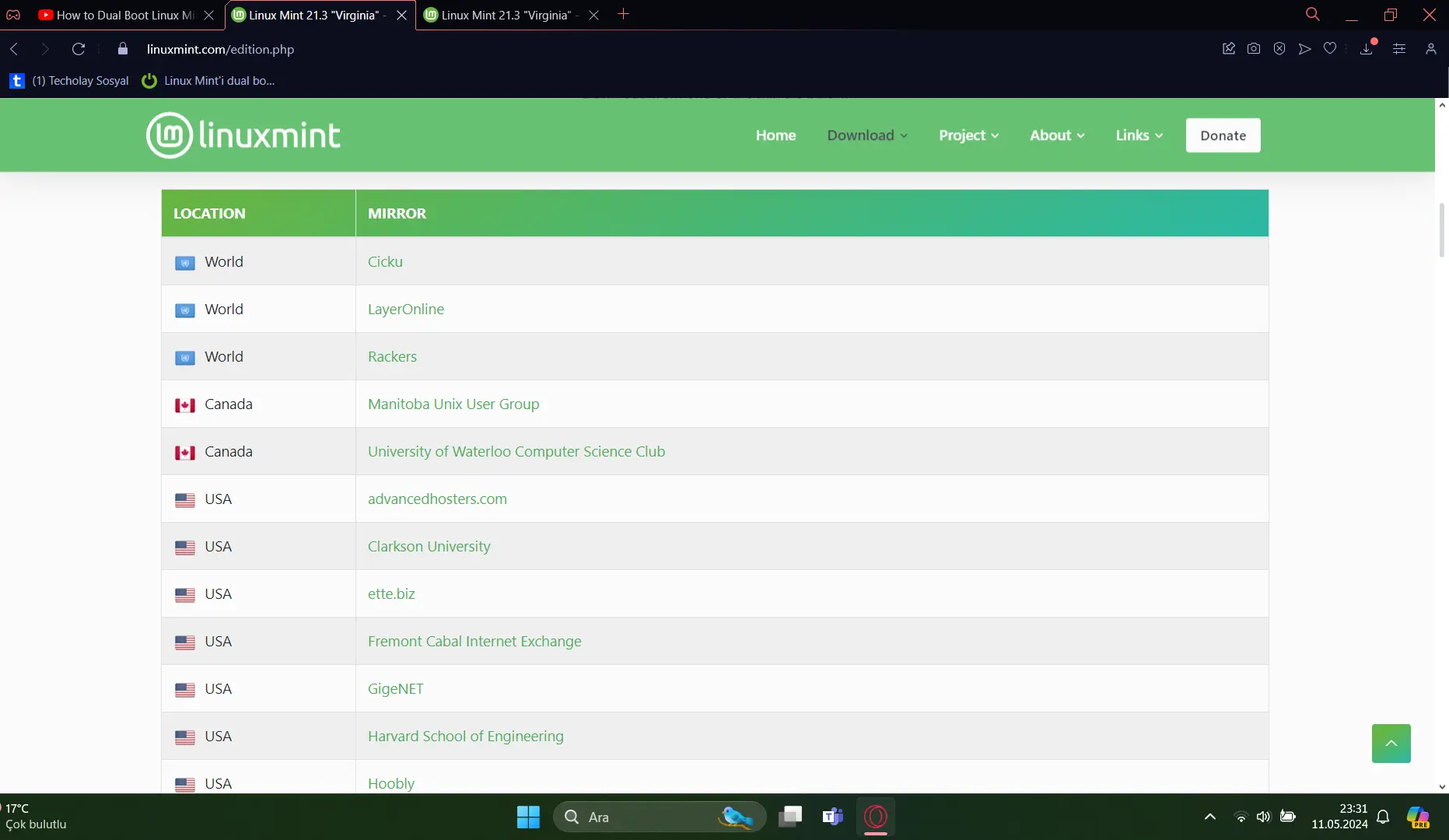This screenshot has height=840, width=1449.
Task: Open the Hoobly mirror link
Action: [391, 783]
